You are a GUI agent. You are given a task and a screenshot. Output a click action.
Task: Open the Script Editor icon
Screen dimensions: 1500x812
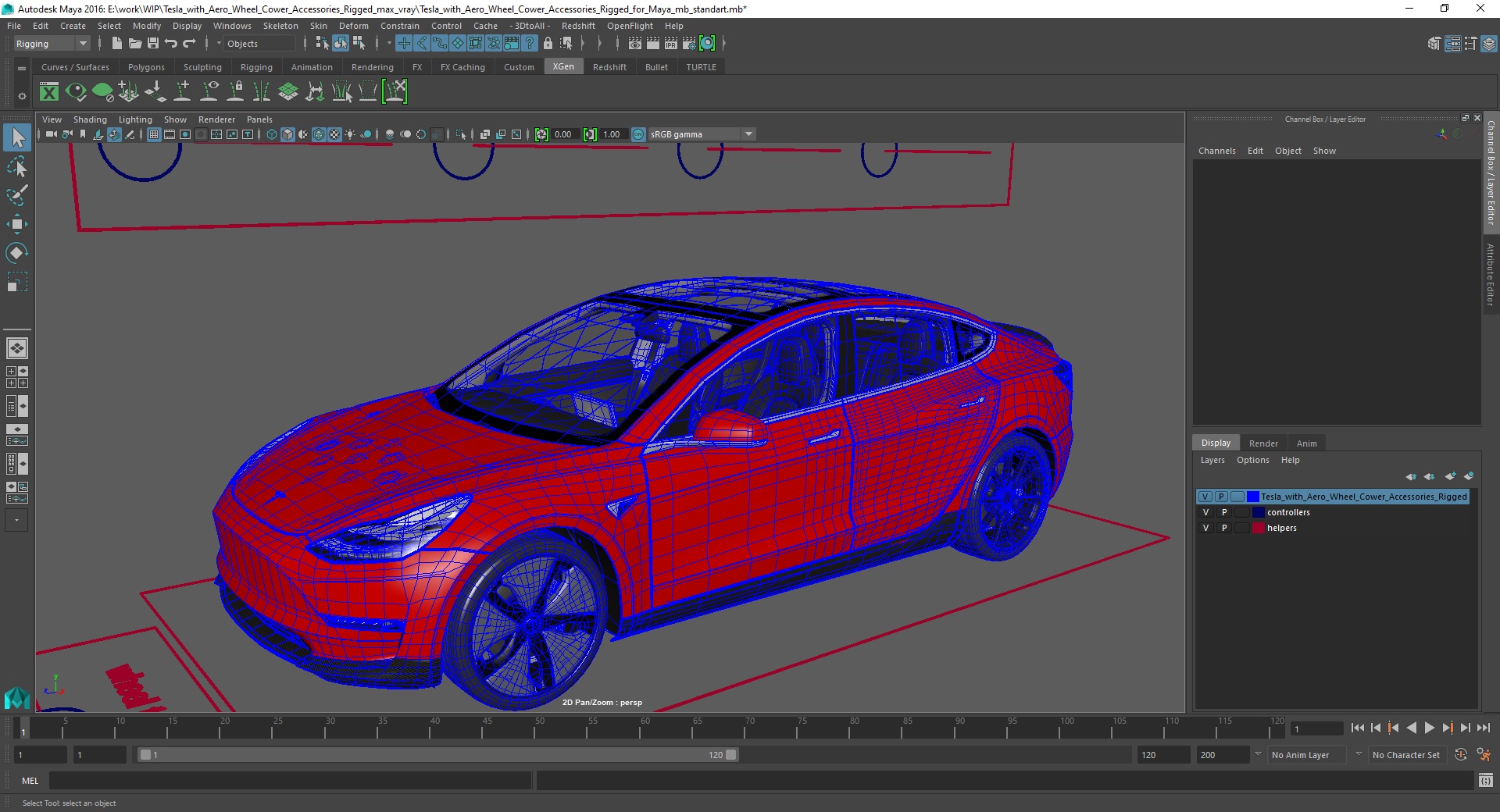pos(1486,780)
